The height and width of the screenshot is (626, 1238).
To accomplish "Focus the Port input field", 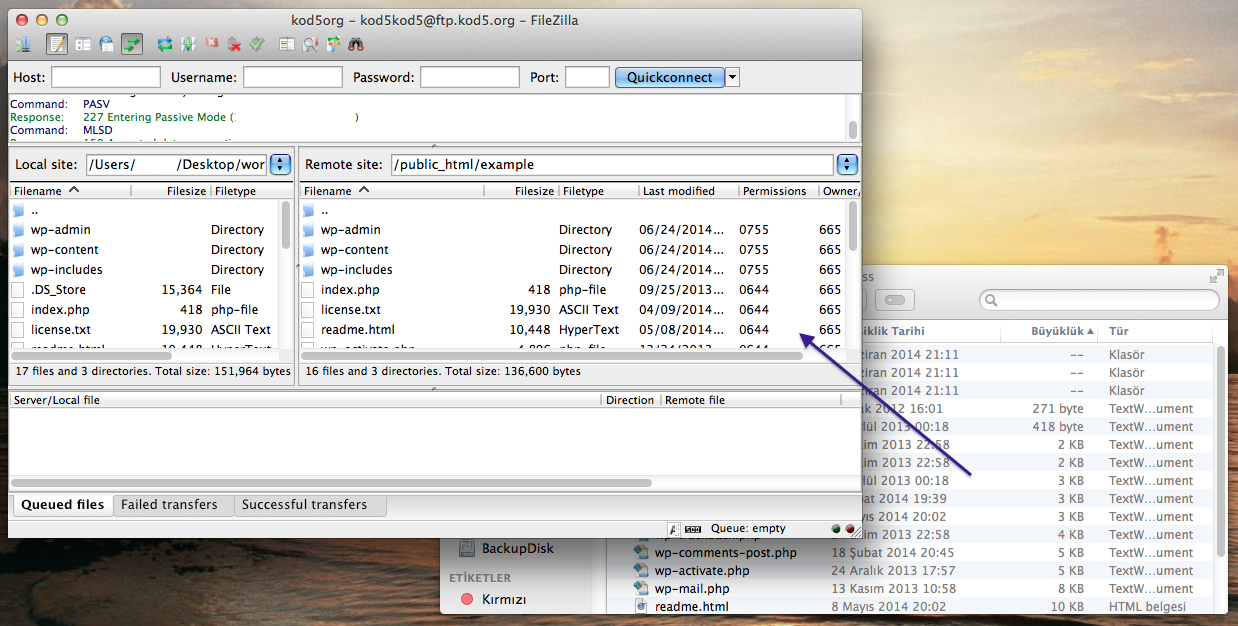I will pos(587,77).
